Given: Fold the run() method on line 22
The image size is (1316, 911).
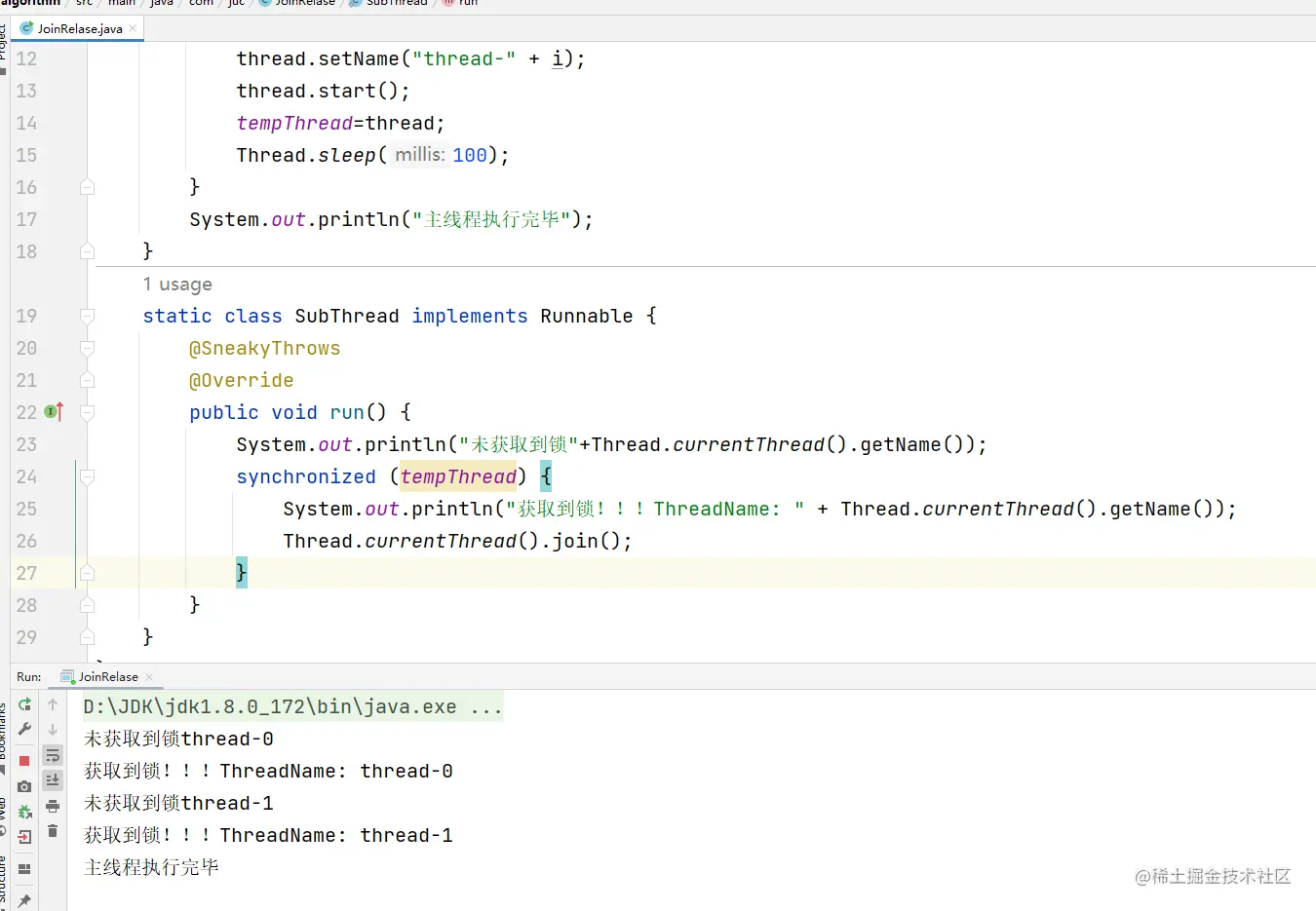Looking at the screenshot, I should pyautogui.click(x=87, y=412).
